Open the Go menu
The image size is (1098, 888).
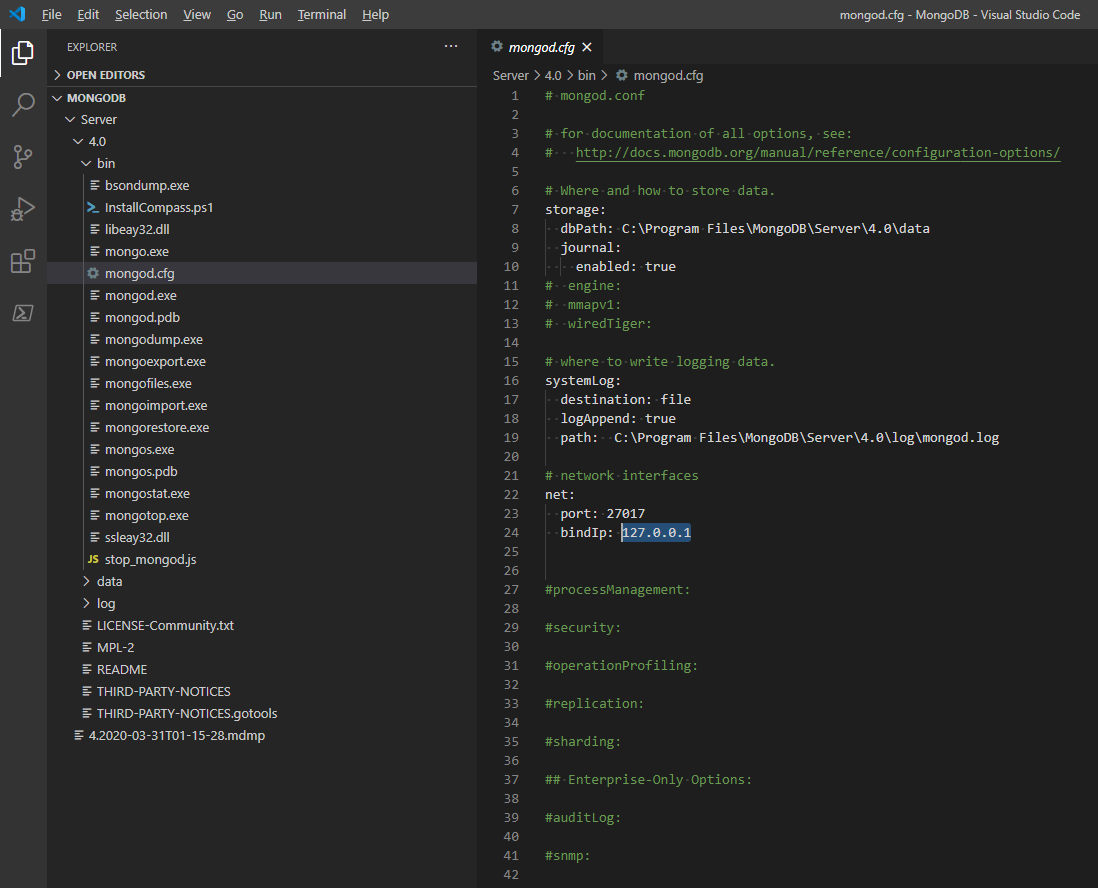(235, 14)
